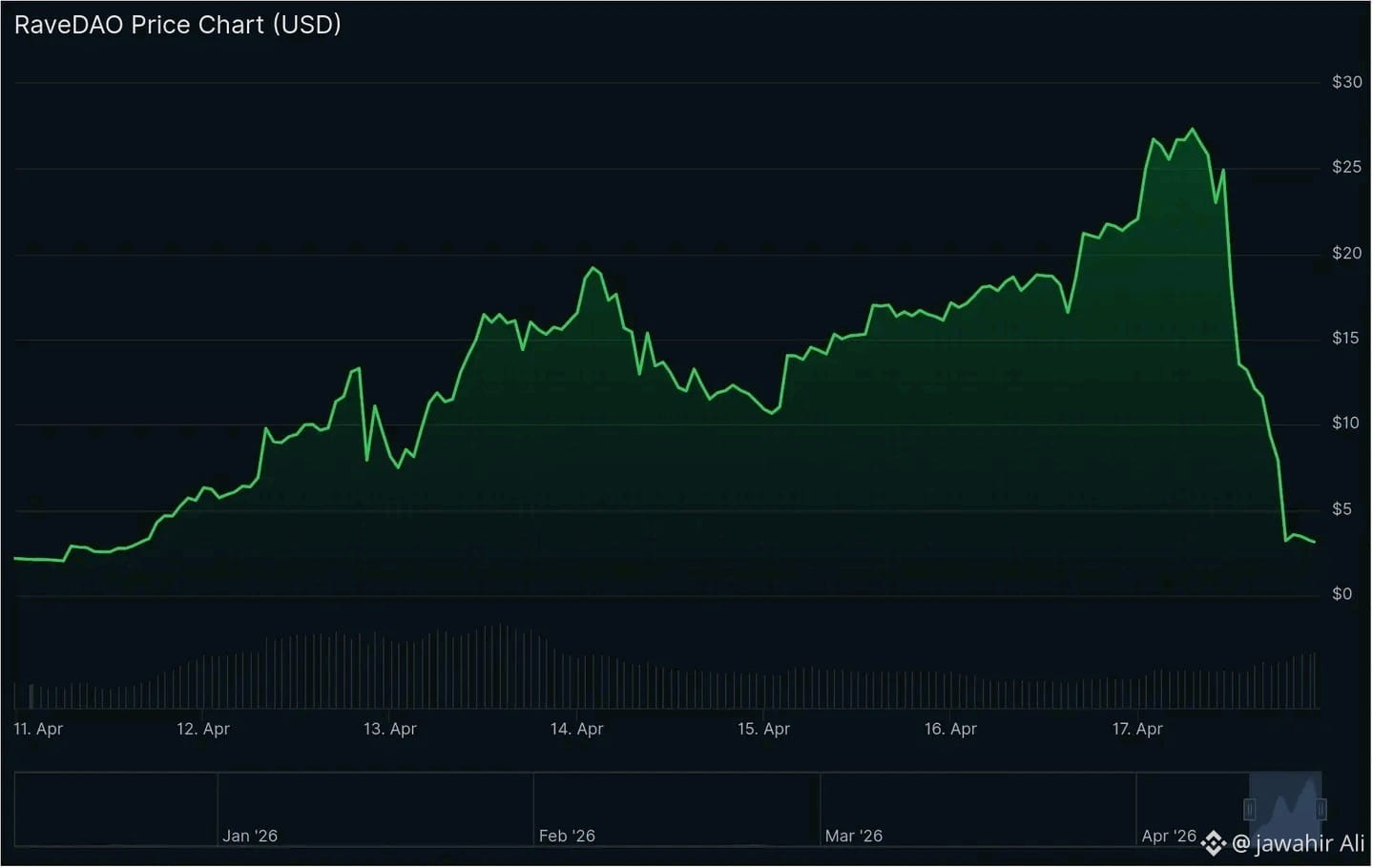Click the Apr '26 label in the range navigator
The height and width of the screenshot is (868, 1373).
click(1169, 836)
